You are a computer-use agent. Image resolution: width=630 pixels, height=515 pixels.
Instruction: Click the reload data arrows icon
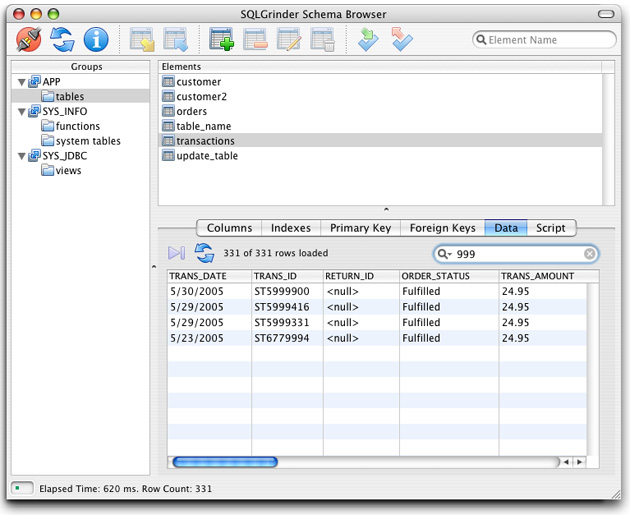point(205,253)
